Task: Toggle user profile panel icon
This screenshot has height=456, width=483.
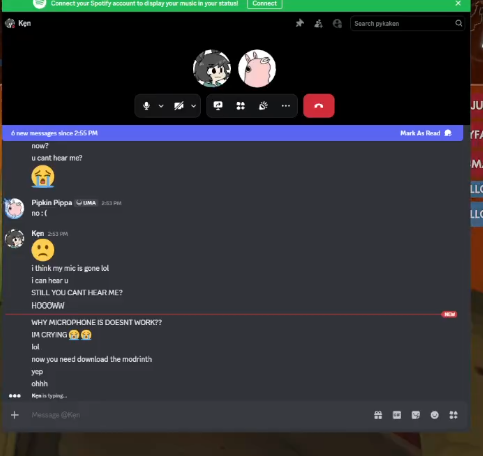Action: pos(337,23)
